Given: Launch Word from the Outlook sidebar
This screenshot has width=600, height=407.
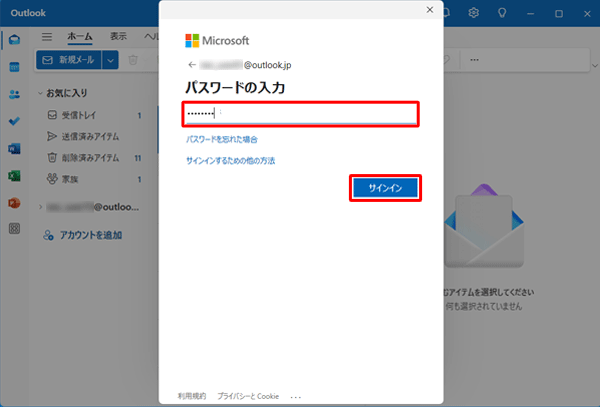Looking at the screenshot, I should coord(15,148).
